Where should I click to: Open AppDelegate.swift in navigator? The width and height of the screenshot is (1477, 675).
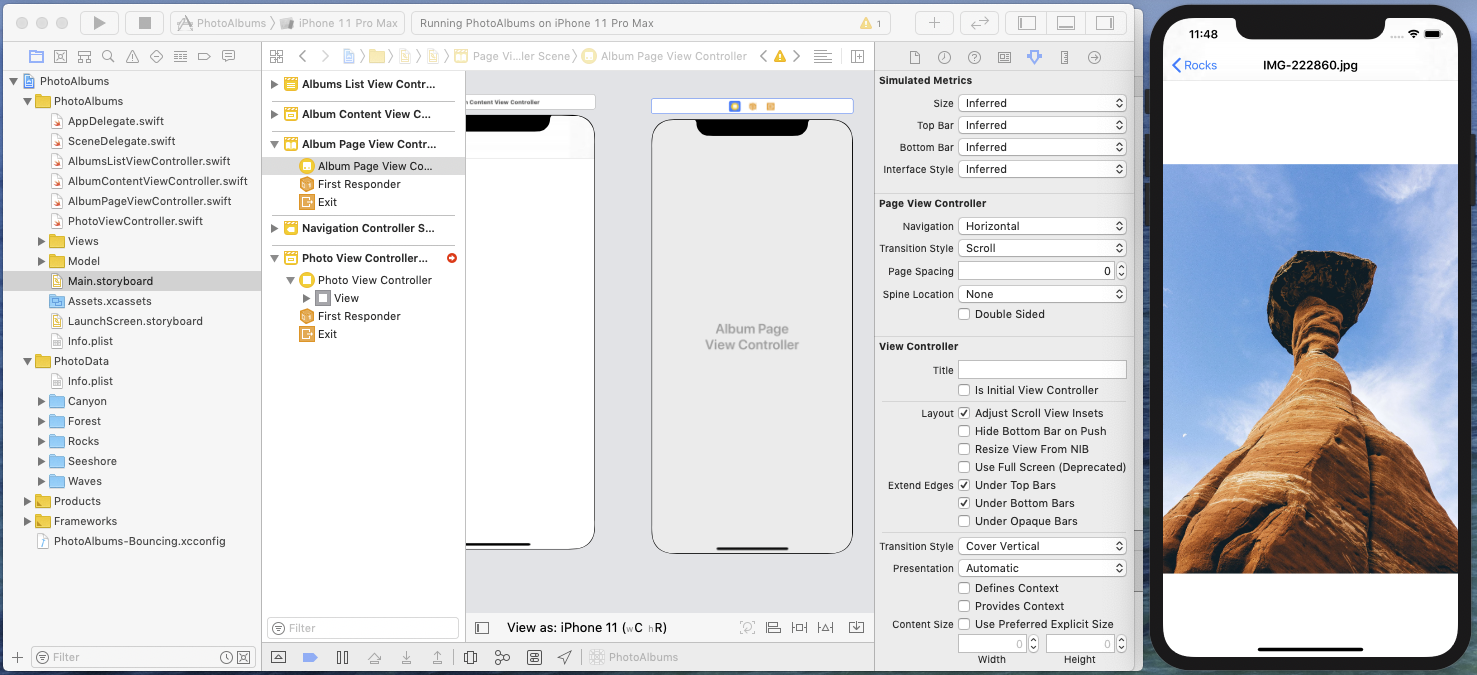(x=116, y=121)
